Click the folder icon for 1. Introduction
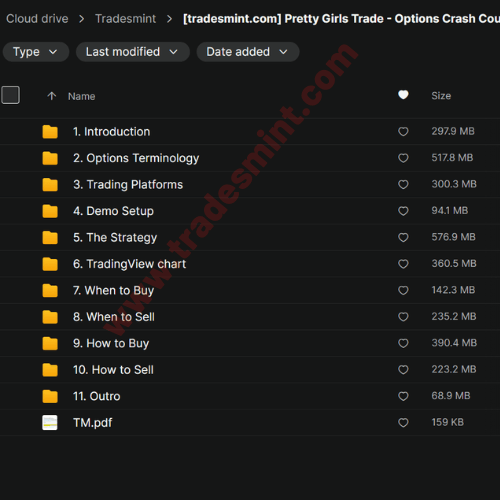Screen dimensions: 500x500 point(50,132)
